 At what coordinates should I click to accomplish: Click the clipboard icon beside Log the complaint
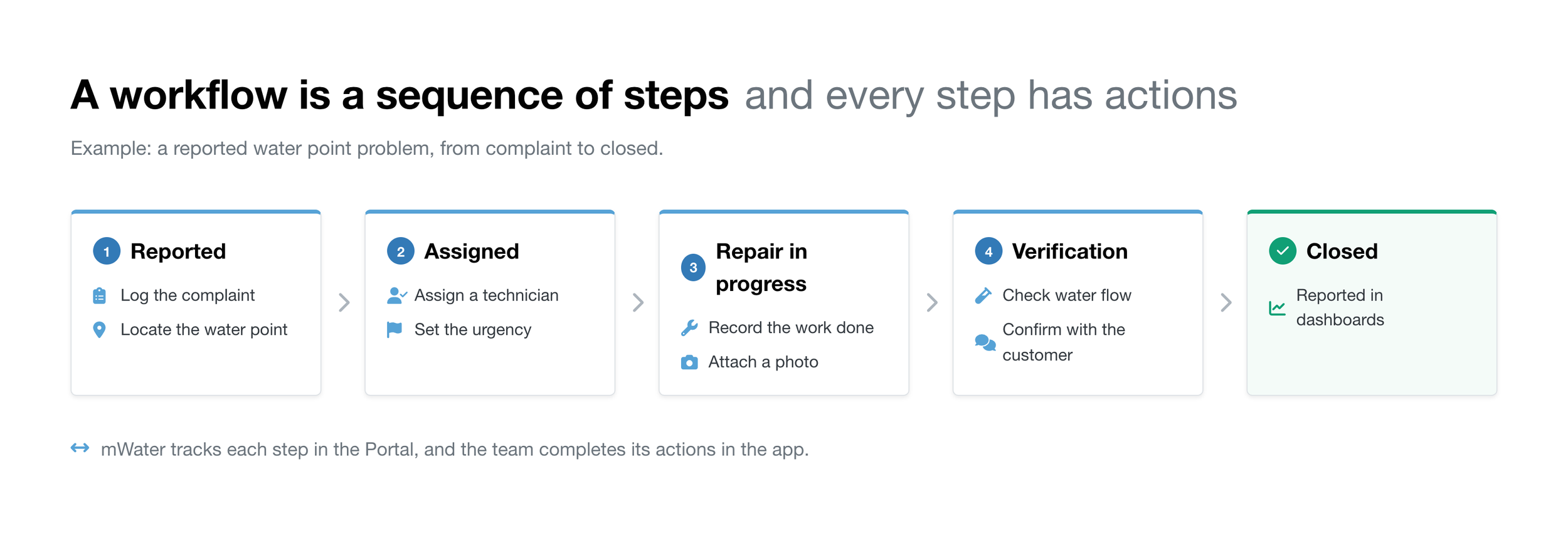pyautogui.click(x=99, y=295)
